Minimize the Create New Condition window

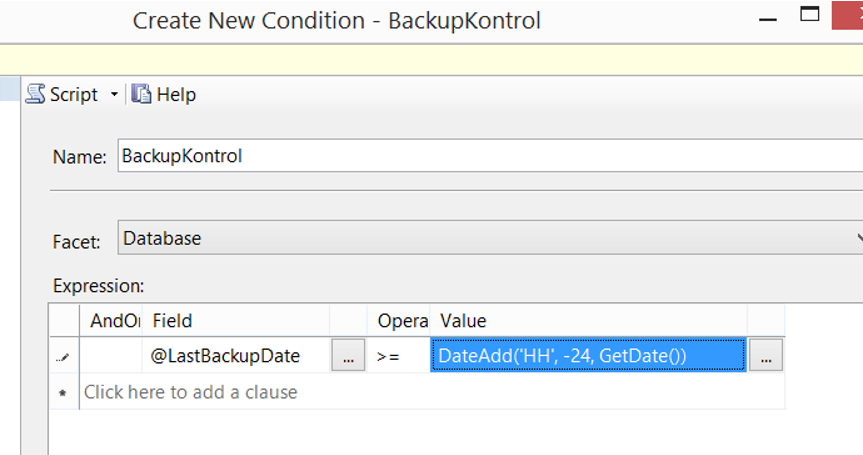[768, 19]
